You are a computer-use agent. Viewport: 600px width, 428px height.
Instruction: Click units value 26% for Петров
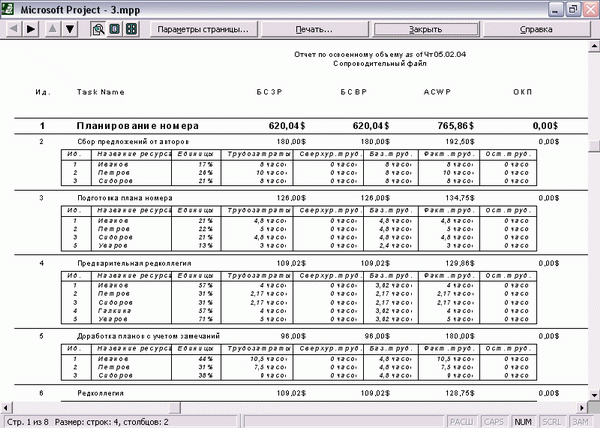point(205,173)
